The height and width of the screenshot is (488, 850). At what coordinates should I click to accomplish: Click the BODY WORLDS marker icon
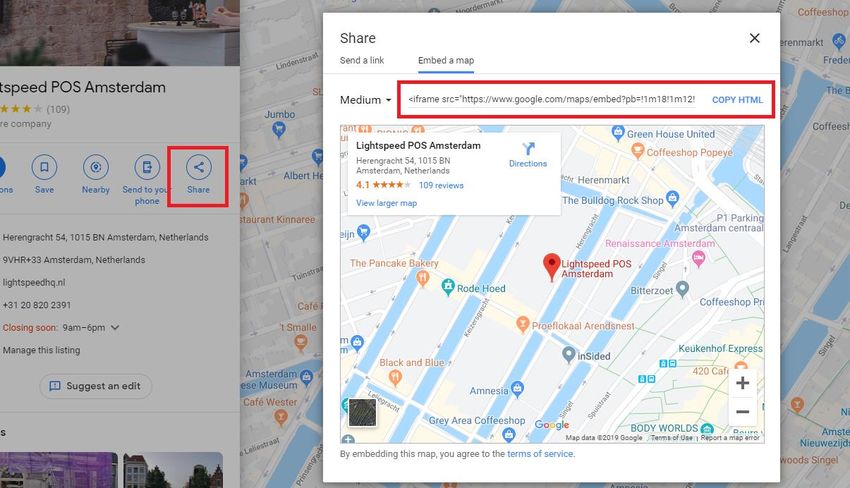tap(707, 429)
